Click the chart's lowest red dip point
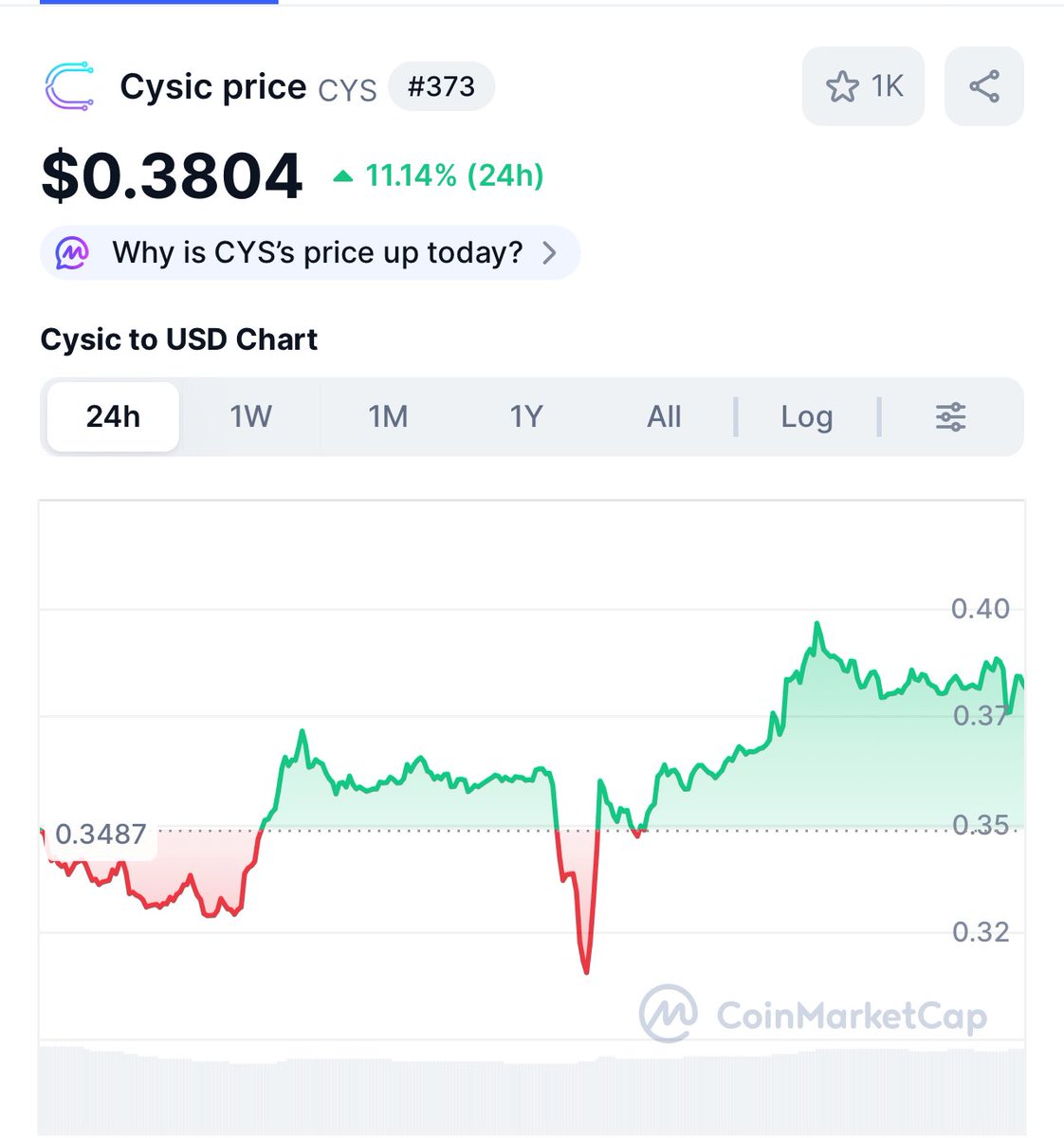This screenshot has height=1138, width=1064. (586, 969)
